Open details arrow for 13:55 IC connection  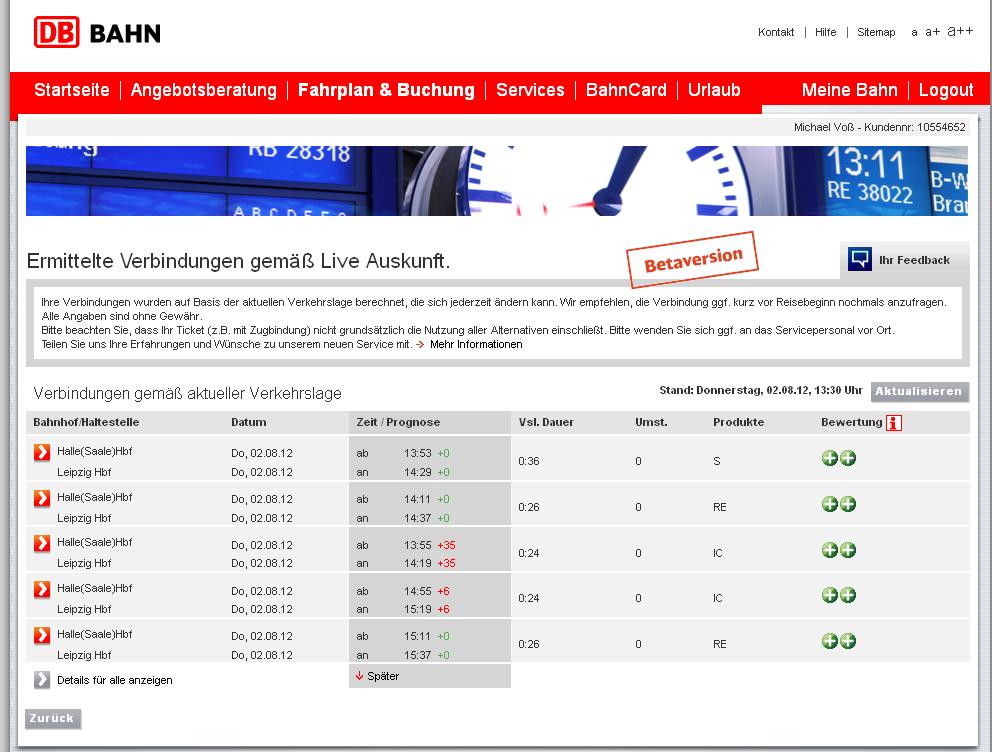point(42,543)
